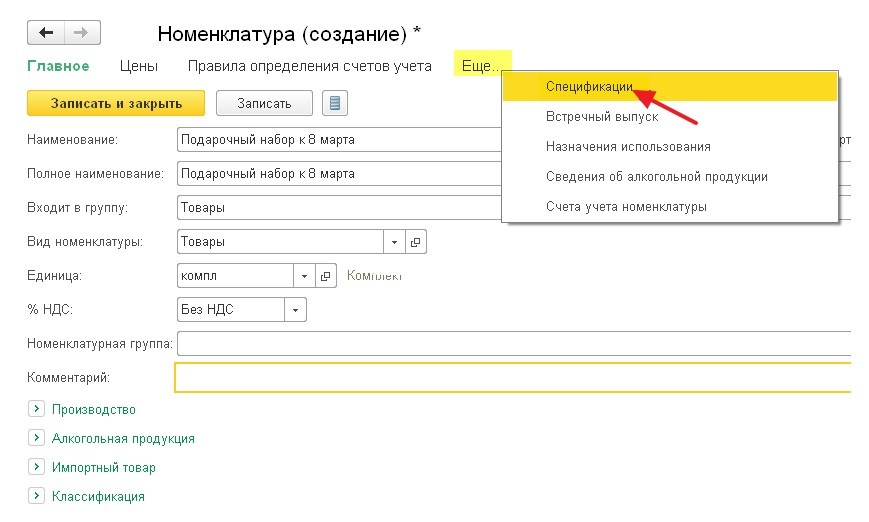This screenshot has height=522, width=869.
Task: Click the % НДС field Без НДС
Action: 231,310
